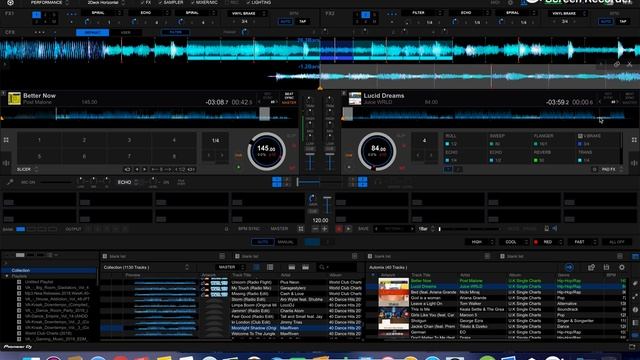Screen dimensions: 640x360
Task: Click the sampler grid icon next to MASTER
Action: click(x=301, y=229)
